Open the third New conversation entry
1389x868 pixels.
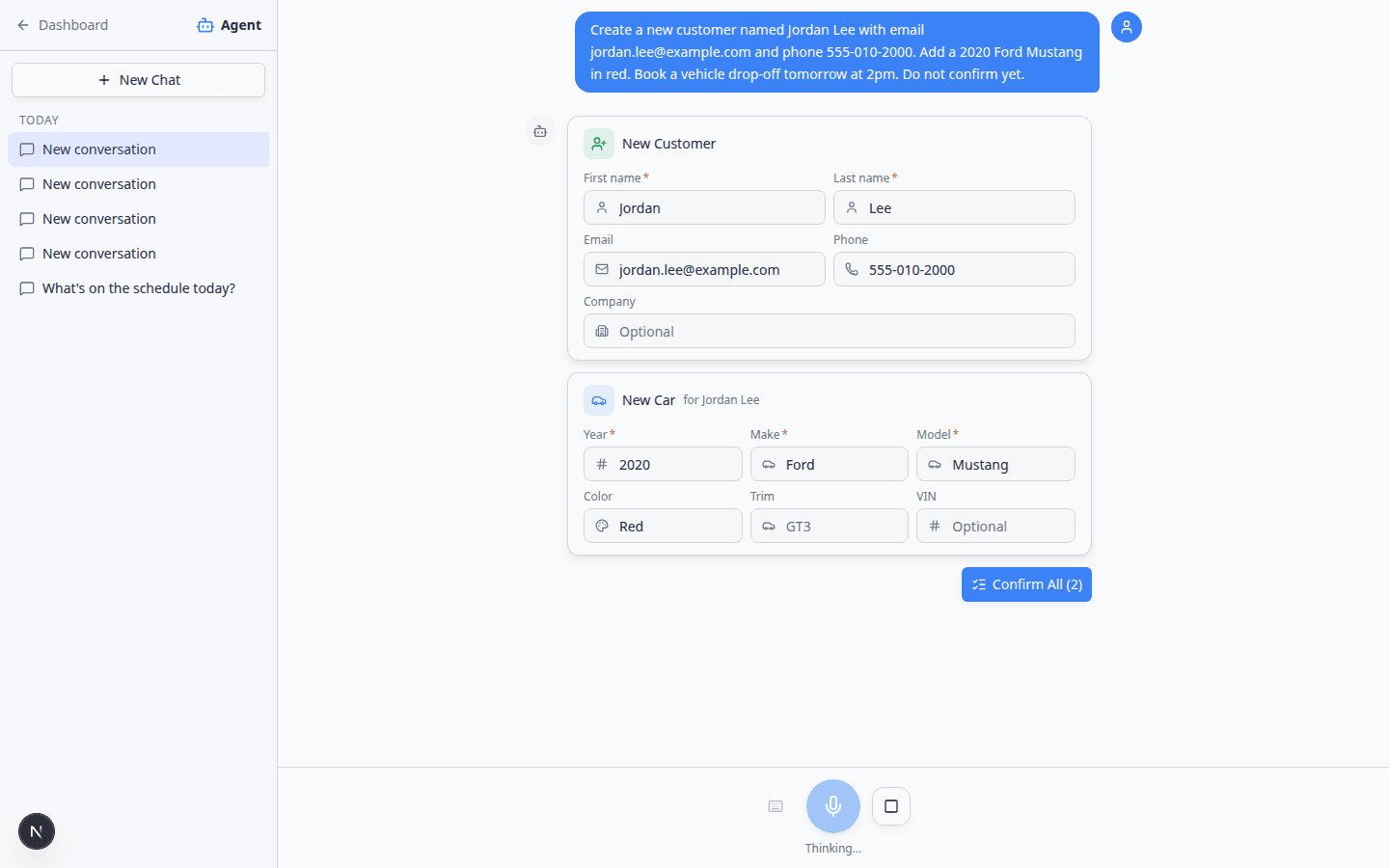click(138, 219)
